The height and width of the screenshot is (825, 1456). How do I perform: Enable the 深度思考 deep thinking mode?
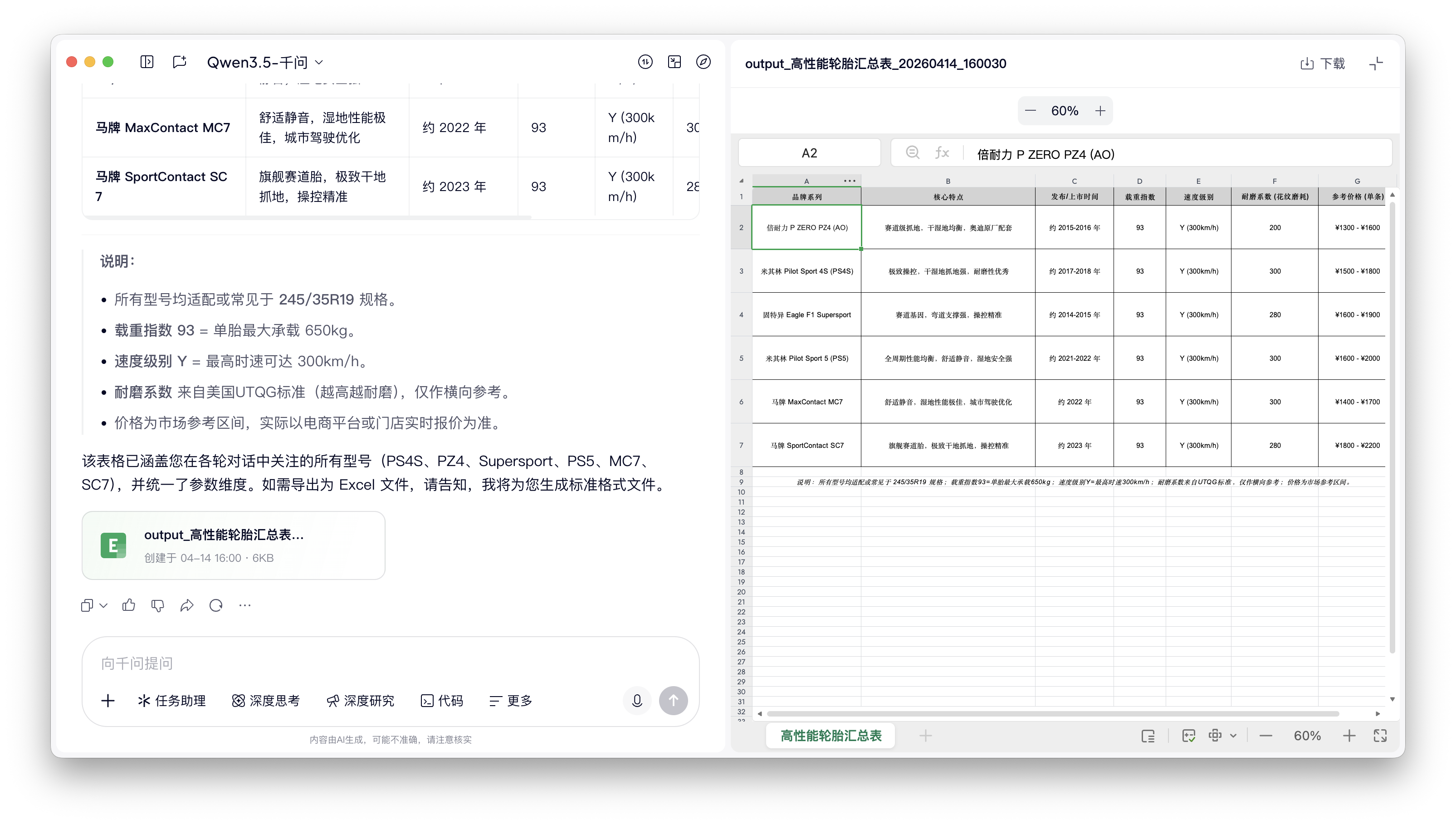[266, 700]
